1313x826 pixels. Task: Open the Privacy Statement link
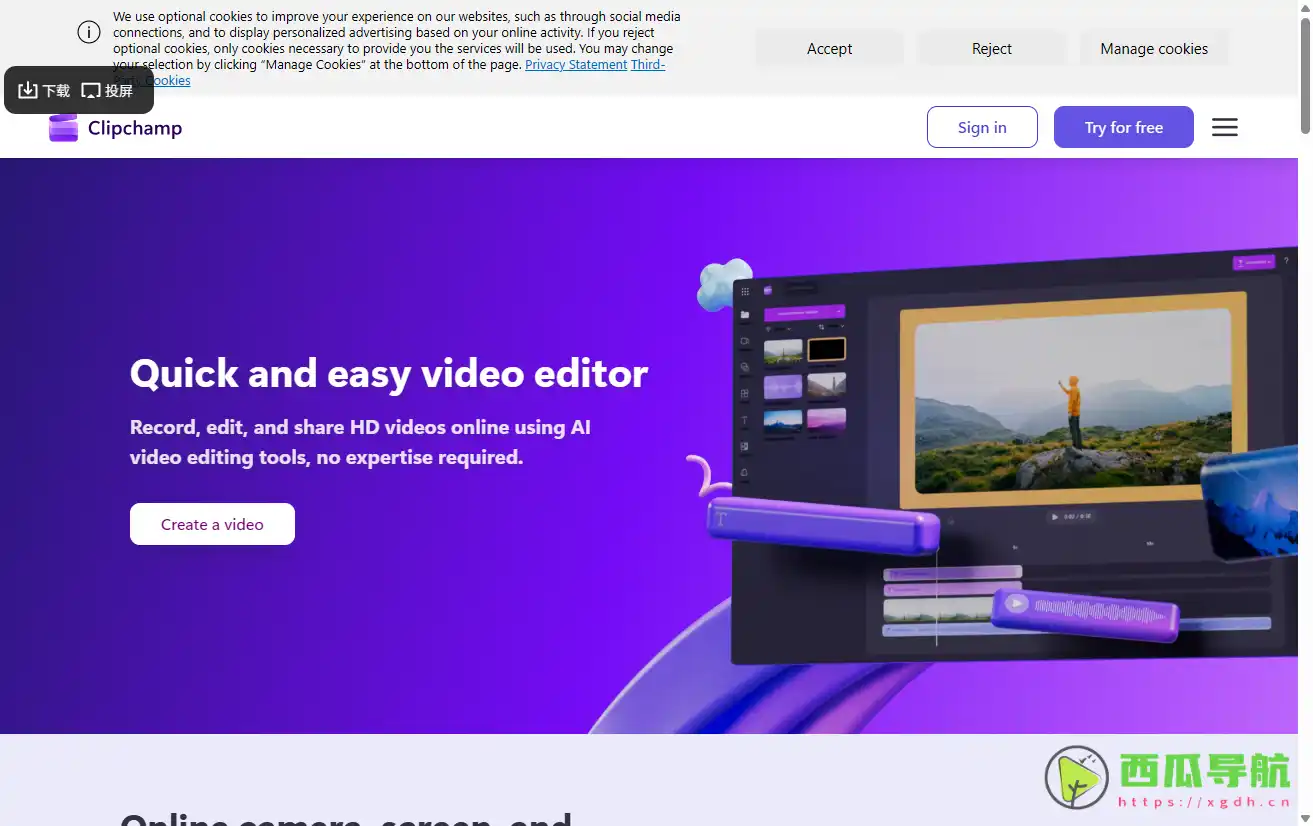coord(576,64)
